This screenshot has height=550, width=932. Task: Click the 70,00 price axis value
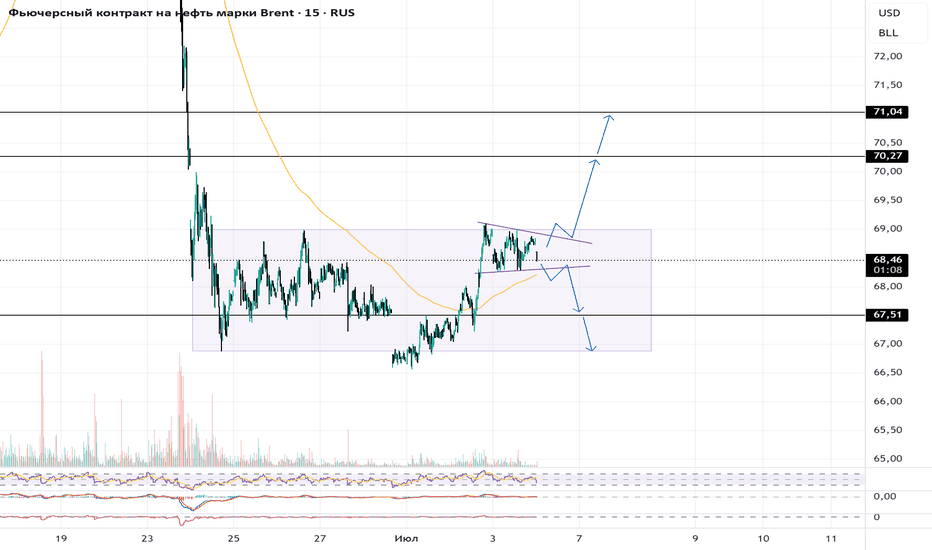point(887,171)
